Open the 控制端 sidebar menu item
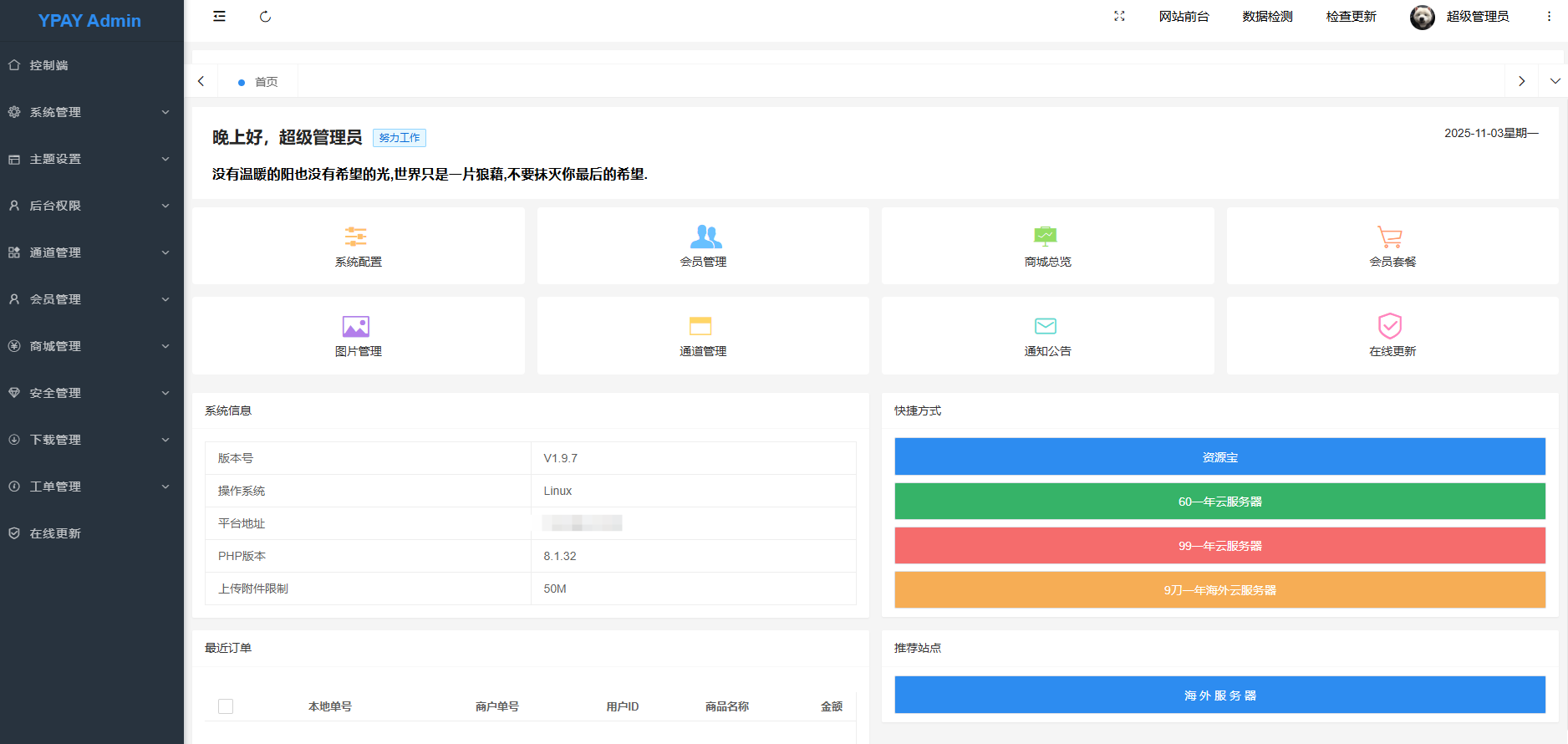Image resolution: width=1568 pixels, height=744 pixels. click(92, 65)
